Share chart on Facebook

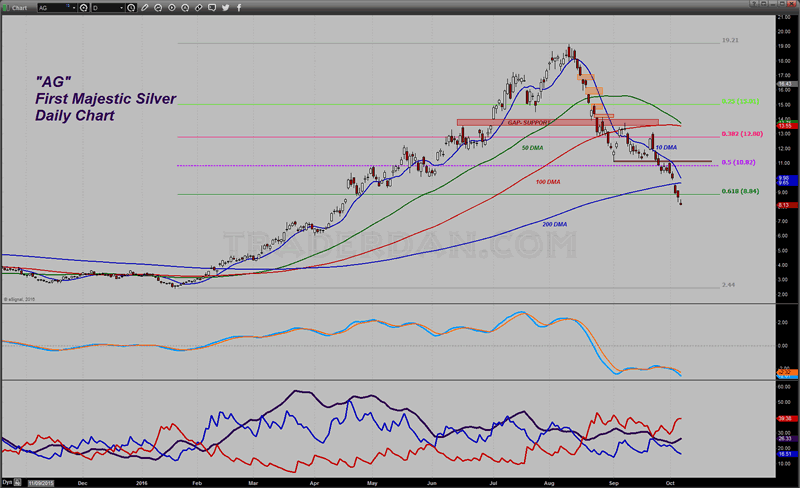coord(239,8)
